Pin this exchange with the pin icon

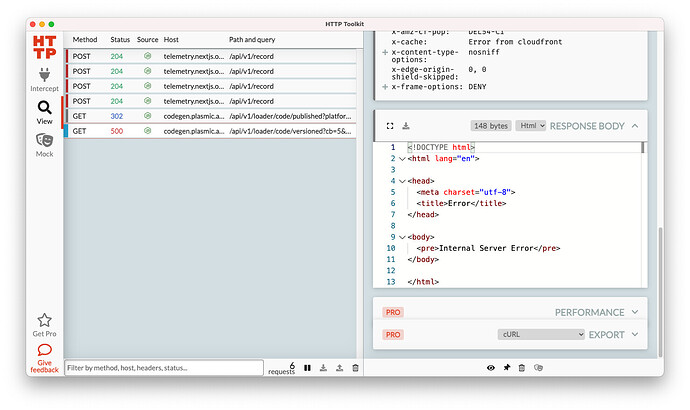(506, 367)
